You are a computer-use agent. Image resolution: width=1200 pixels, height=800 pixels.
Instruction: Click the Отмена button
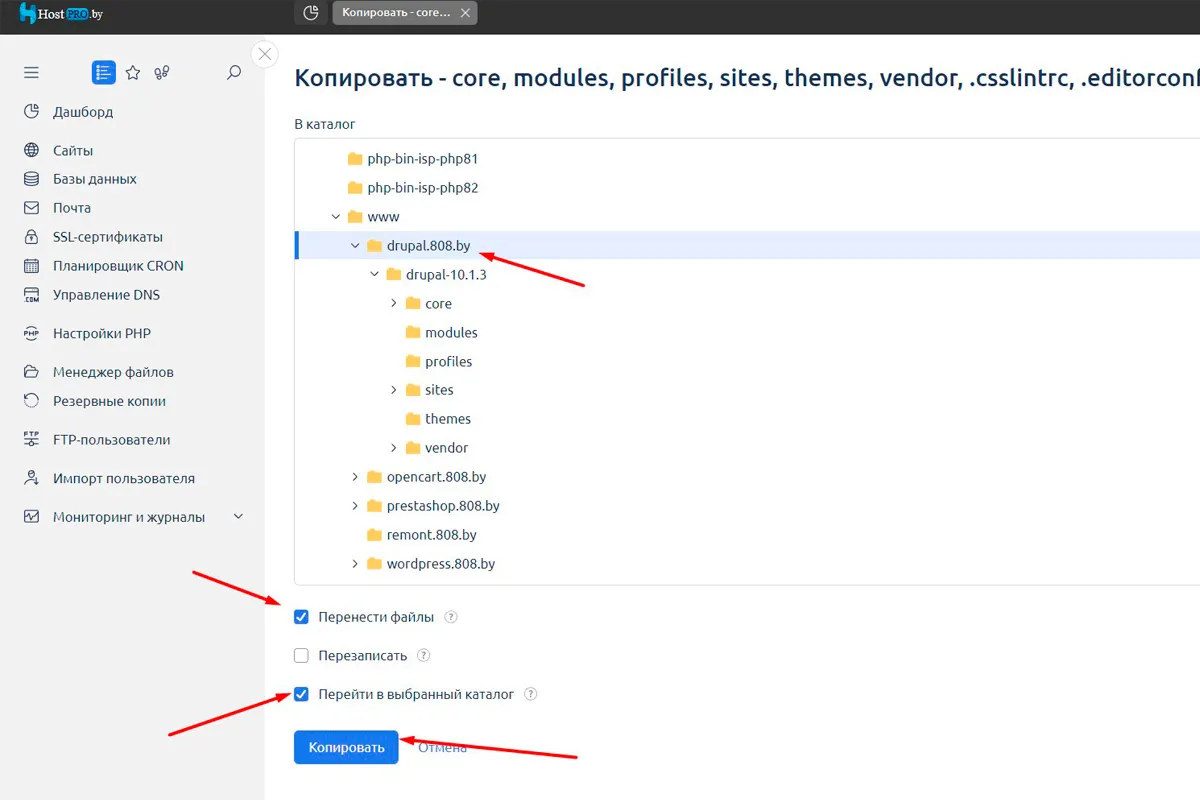click(x=442, y=747)
